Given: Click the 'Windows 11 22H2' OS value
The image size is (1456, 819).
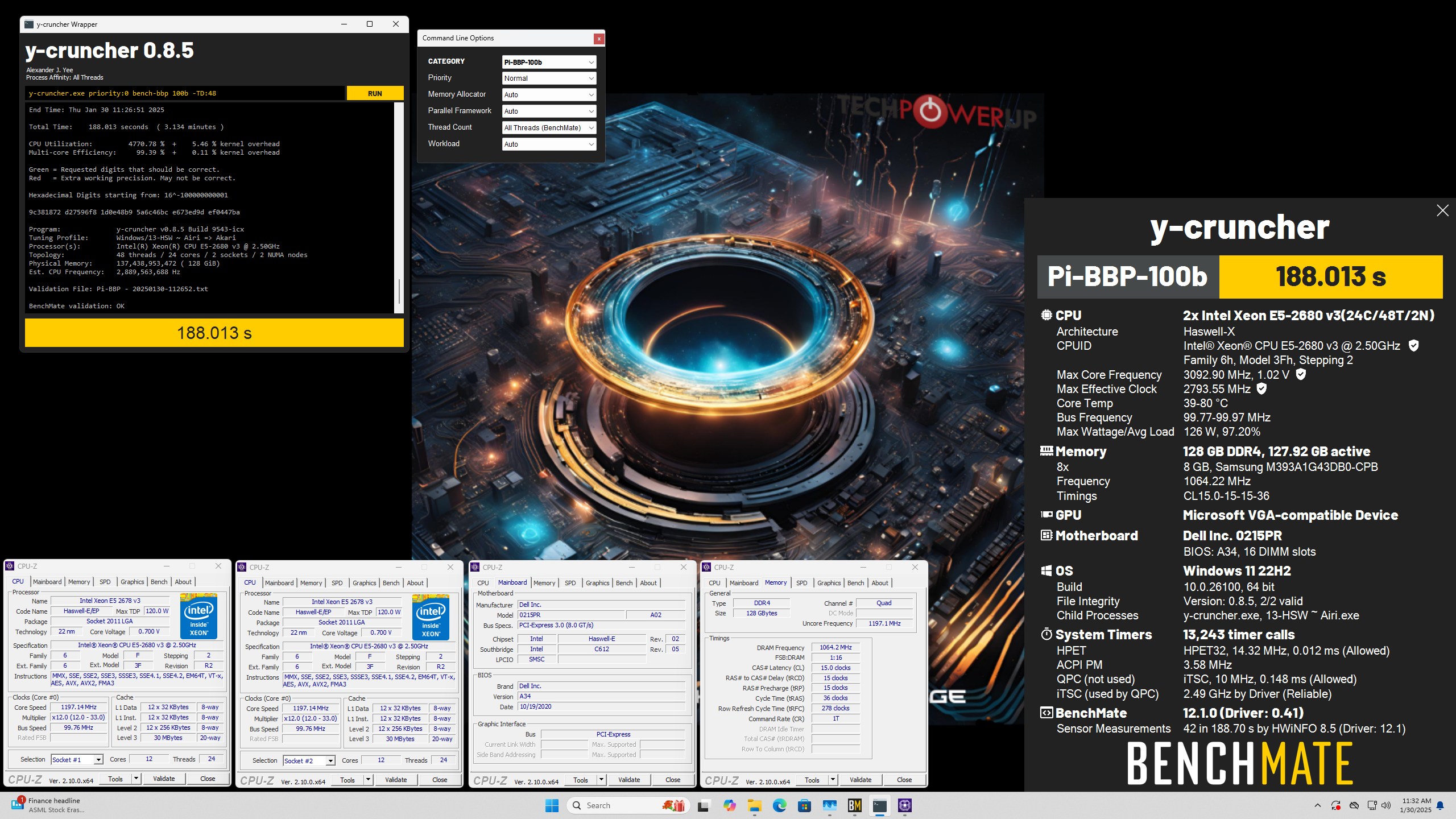Looking at the screenshot, I should pyautogui.click(x=1237, y=571).
